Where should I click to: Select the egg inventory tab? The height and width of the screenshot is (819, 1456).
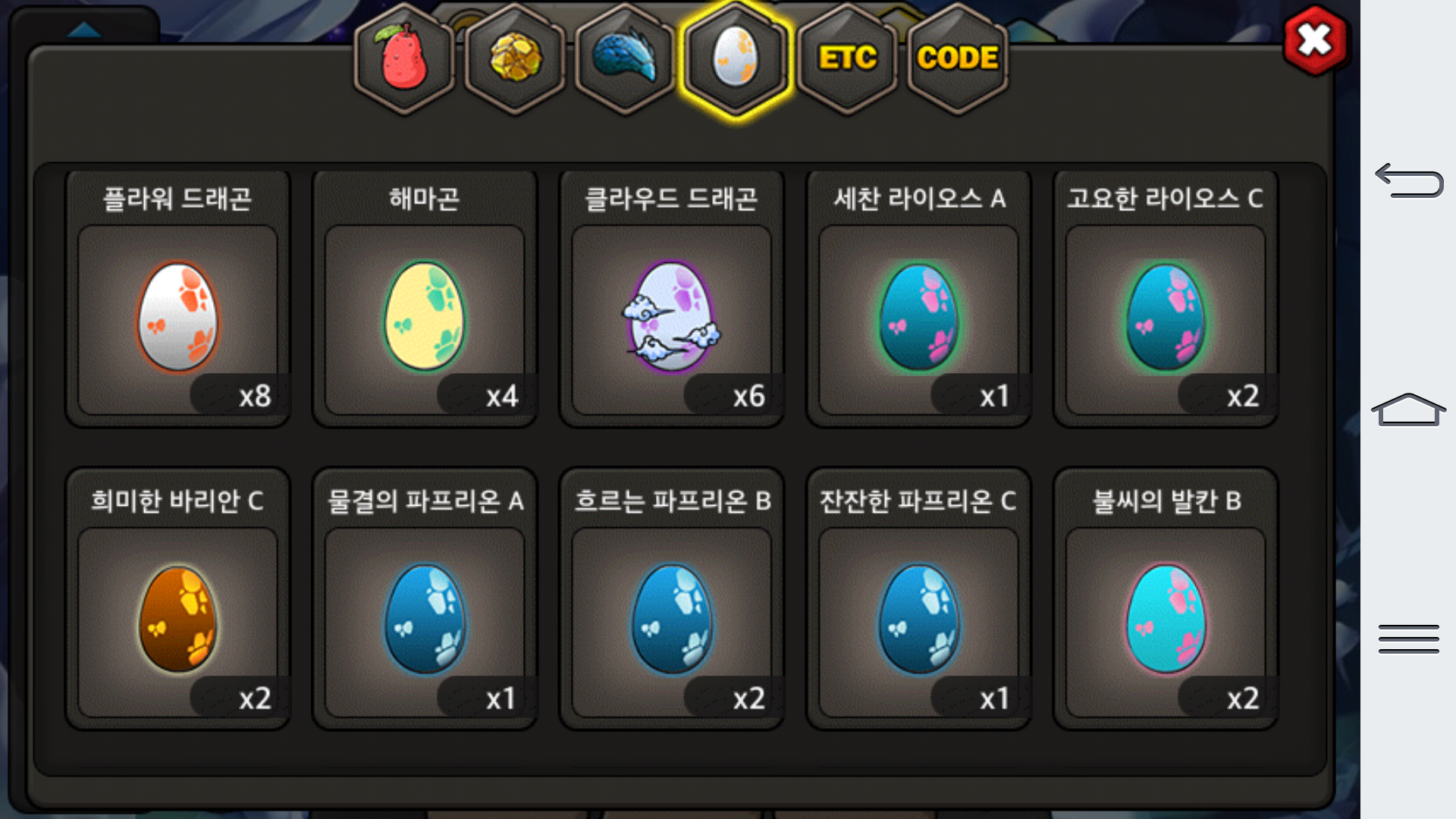[x=736, y=59]
